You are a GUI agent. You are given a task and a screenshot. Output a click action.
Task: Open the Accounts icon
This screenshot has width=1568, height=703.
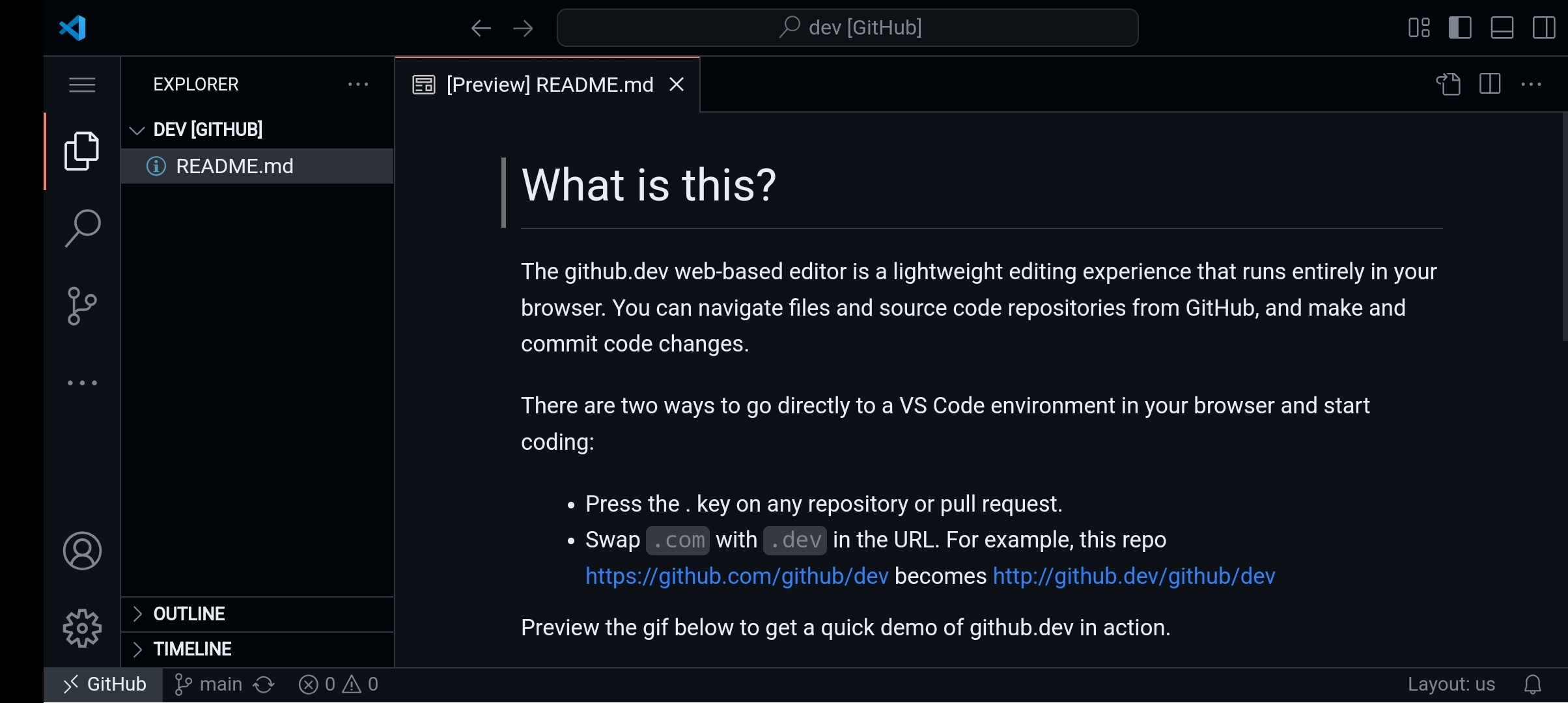coord(82,551)
